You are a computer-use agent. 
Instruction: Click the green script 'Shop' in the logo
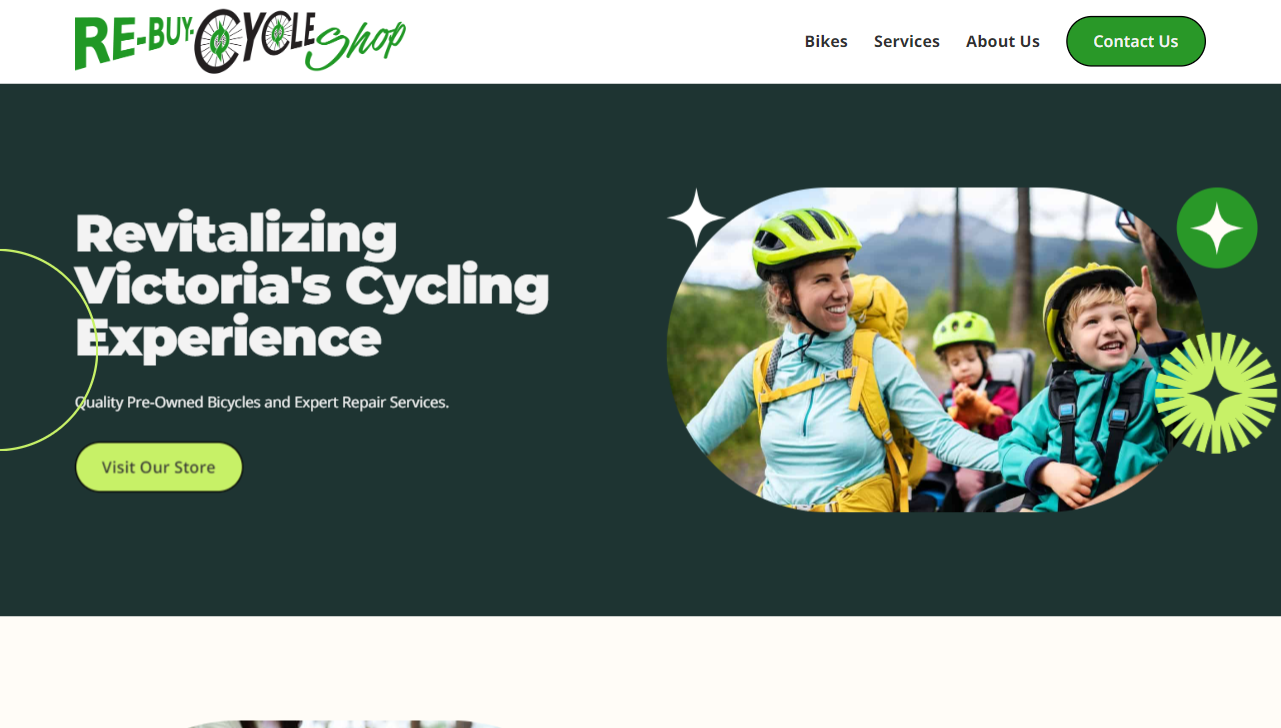(356, 46)
